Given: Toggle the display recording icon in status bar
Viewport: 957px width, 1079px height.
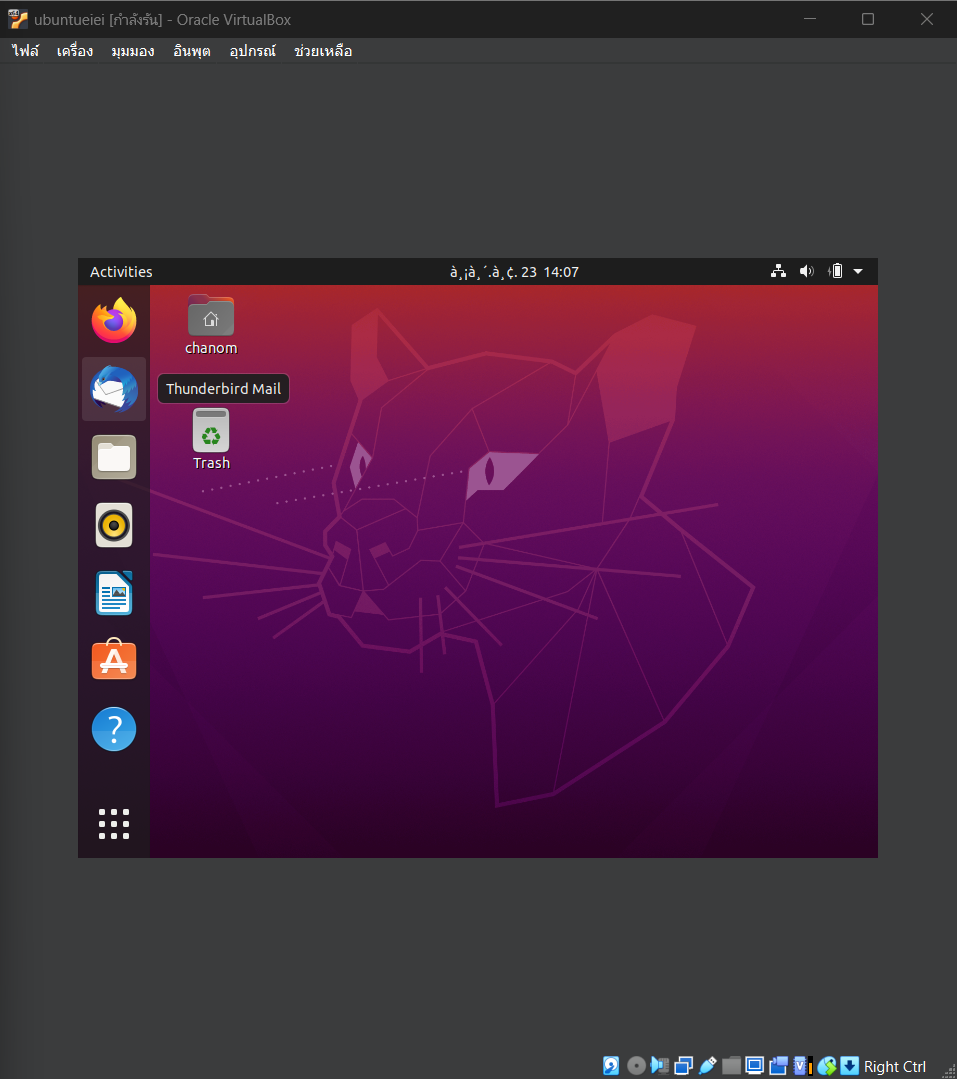Looking at the screenshot, I should [779, 1065].
